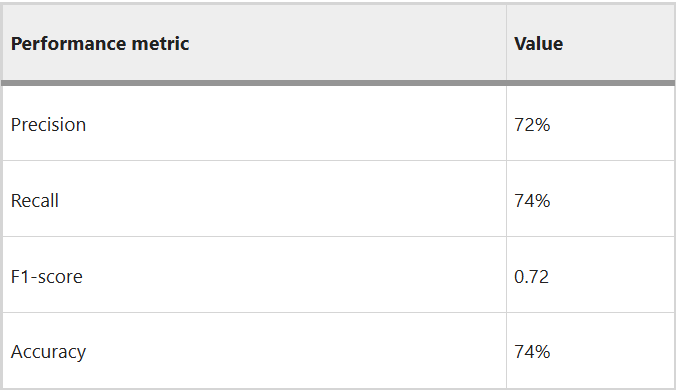Click the 74% Accuracy value
This screenshot has width=676, height=390.
[532, 352]
